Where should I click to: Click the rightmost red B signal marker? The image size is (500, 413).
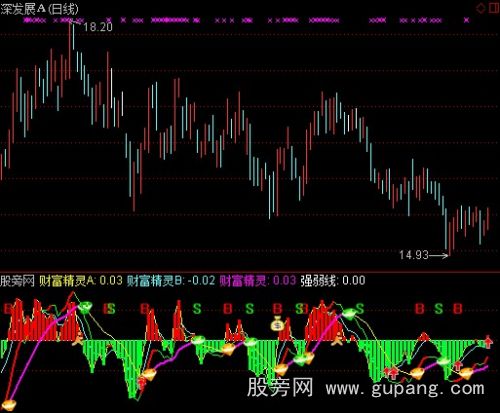[x=458, y=309]
